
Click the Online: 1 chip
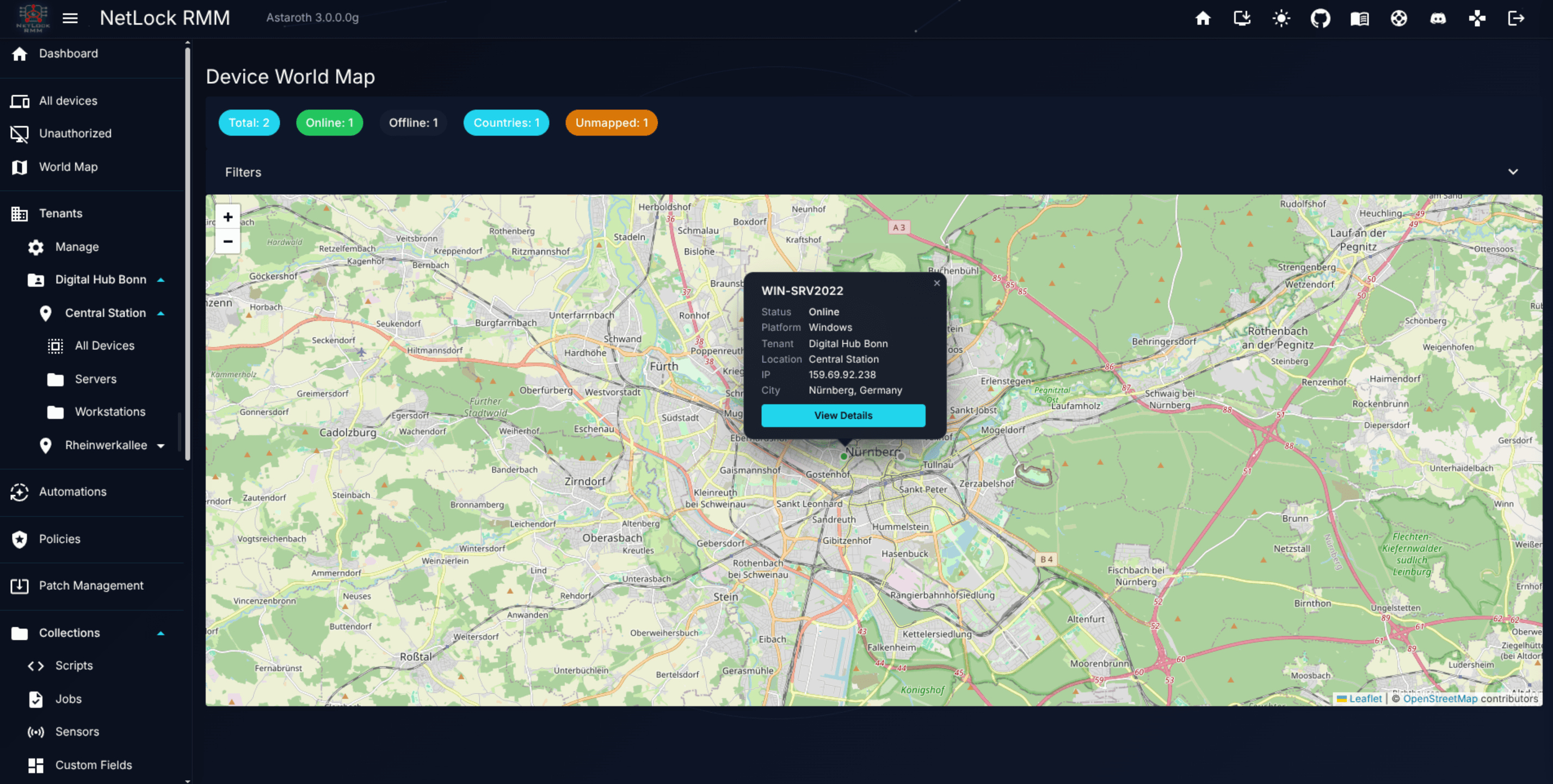tap(329, 123)
